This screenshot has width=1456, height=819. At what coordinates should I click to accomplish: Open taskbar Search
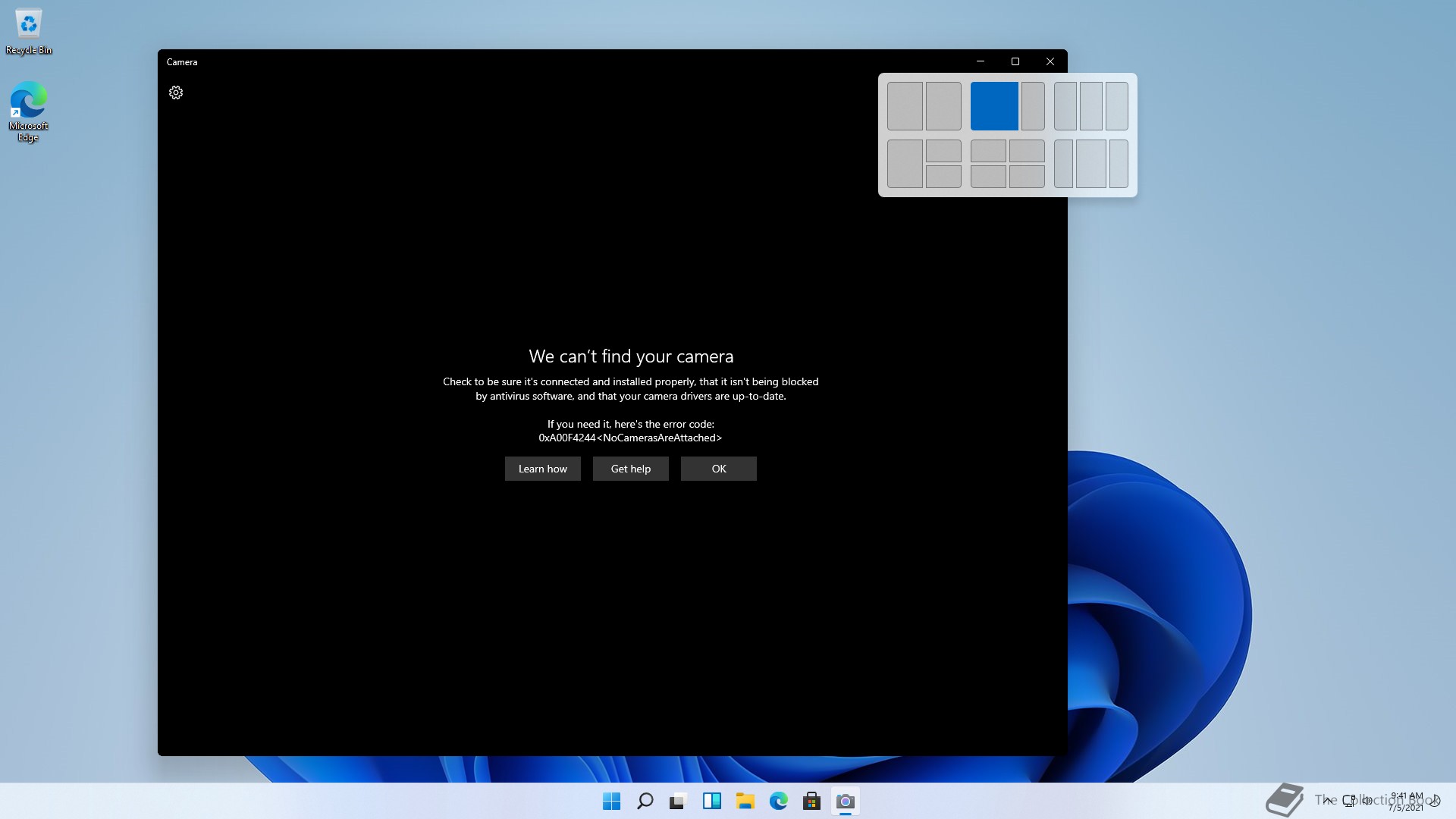(645, 802)
